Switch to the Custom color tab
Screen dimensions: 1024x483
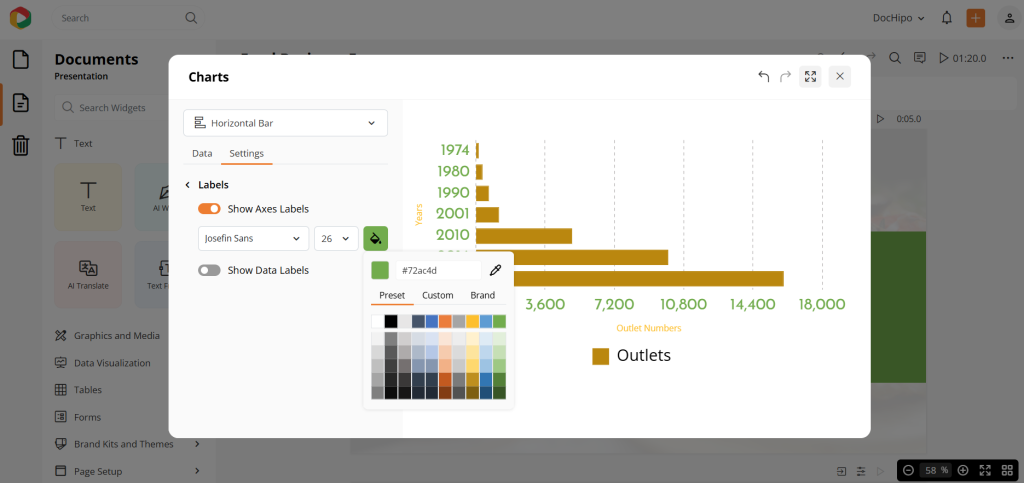438,295
